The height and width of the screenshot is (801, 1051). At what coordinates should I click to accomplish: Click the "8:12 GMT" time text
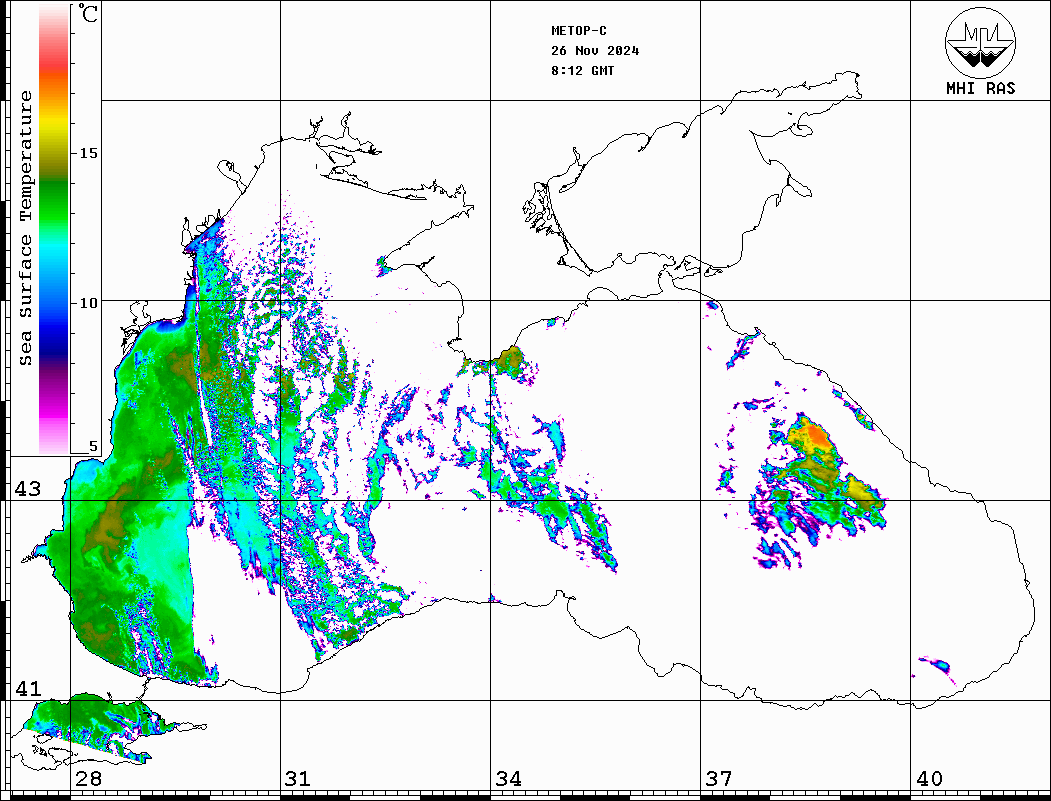click(583, 70)
